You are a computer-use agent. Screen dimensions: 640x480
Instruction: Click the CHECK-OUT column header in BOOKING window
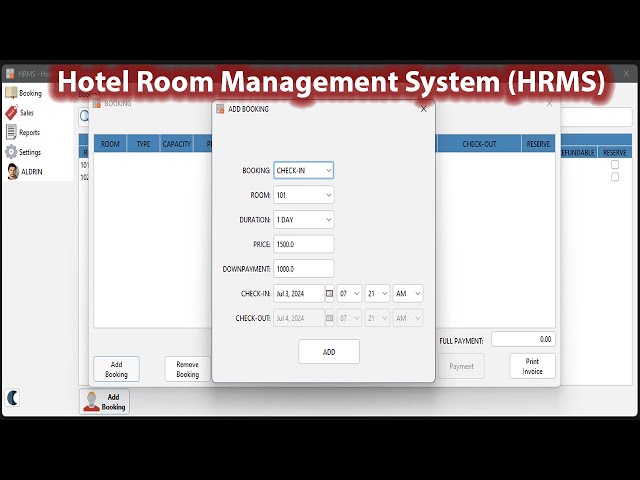[x=479, y=144]
